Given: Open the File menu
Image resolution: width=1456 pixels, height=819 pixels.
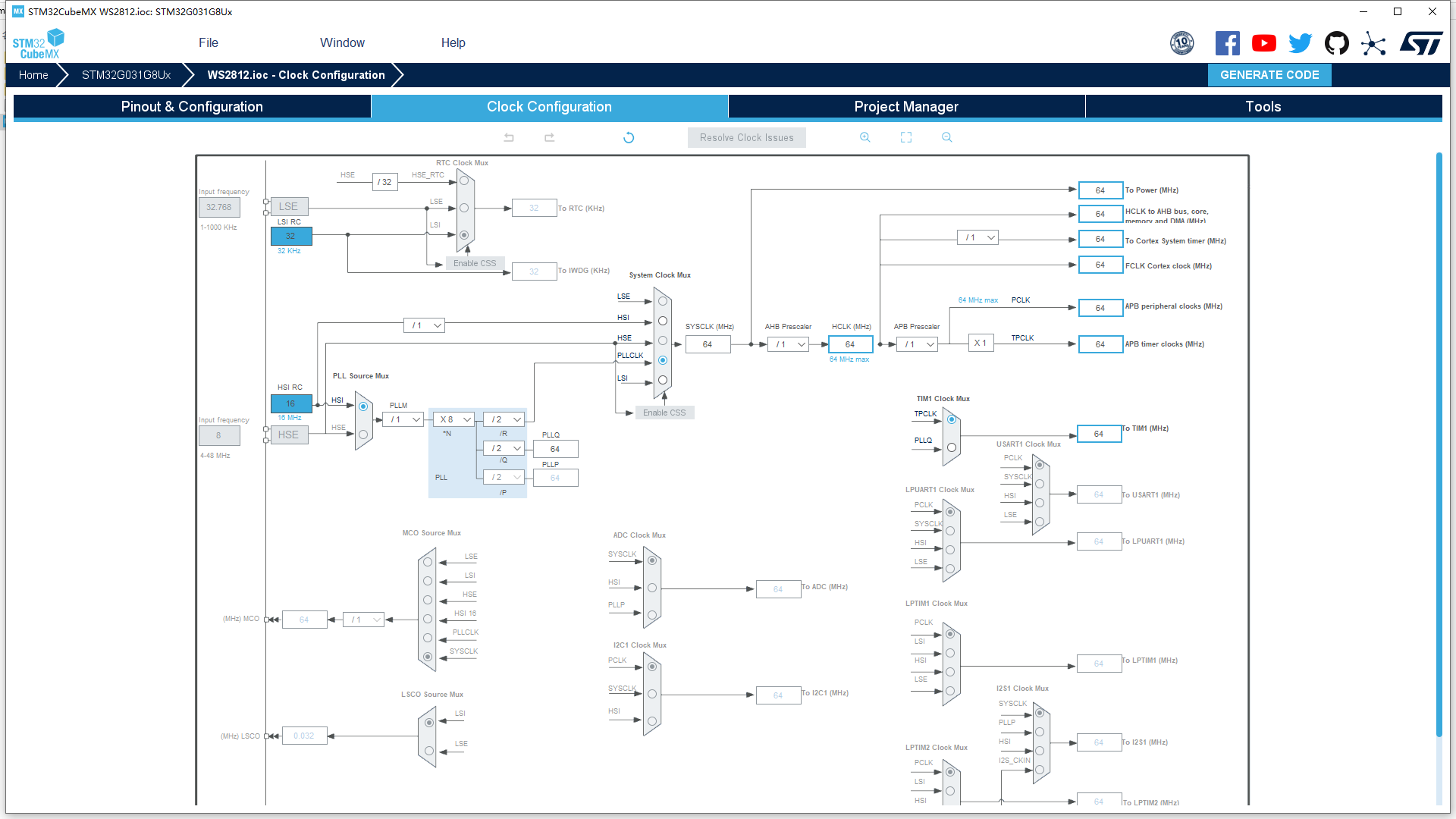Looking at the screenshot, I should 209,43.
